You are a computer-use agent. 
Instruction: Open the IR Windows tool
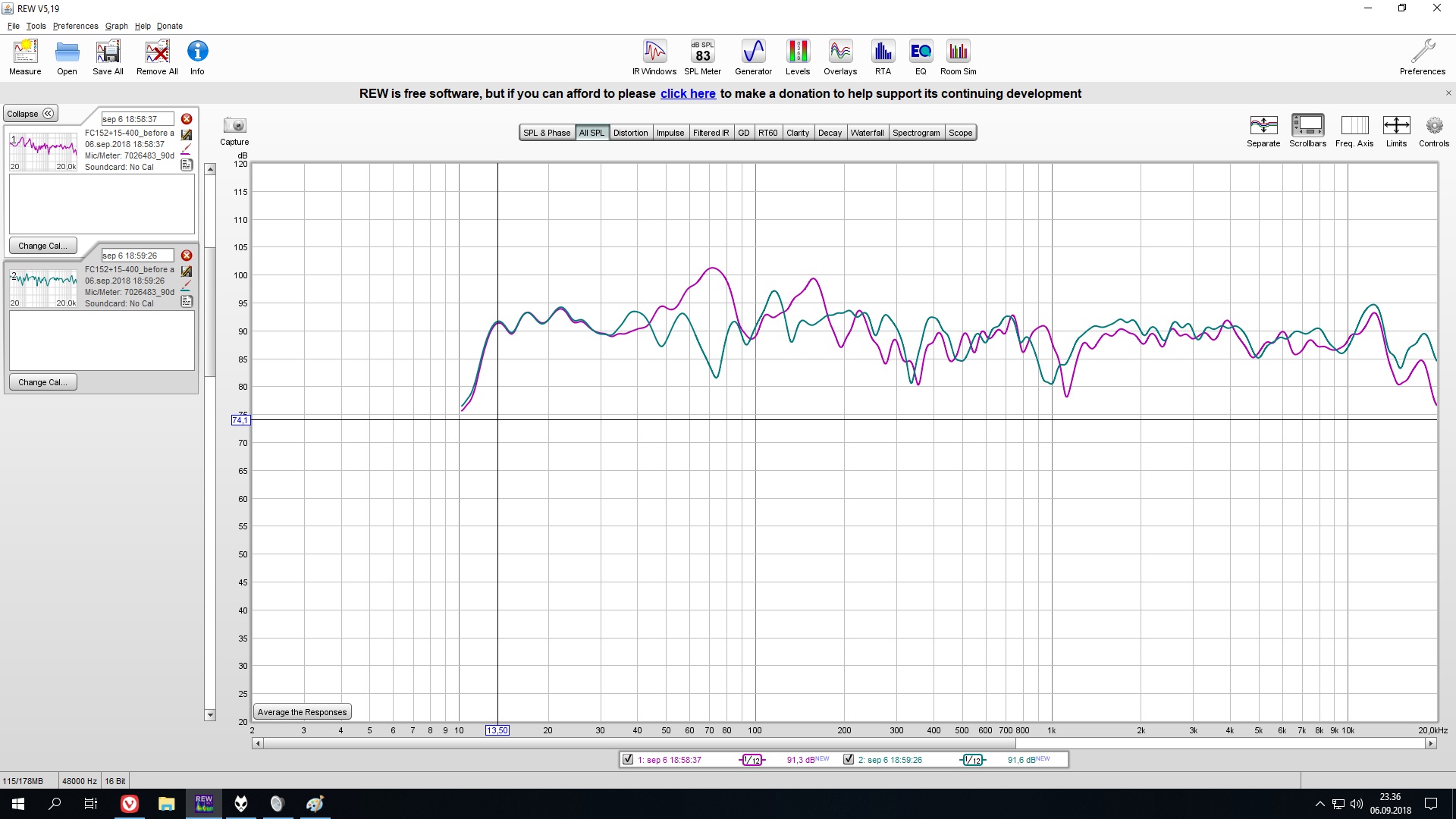click(x=654, y=58)
